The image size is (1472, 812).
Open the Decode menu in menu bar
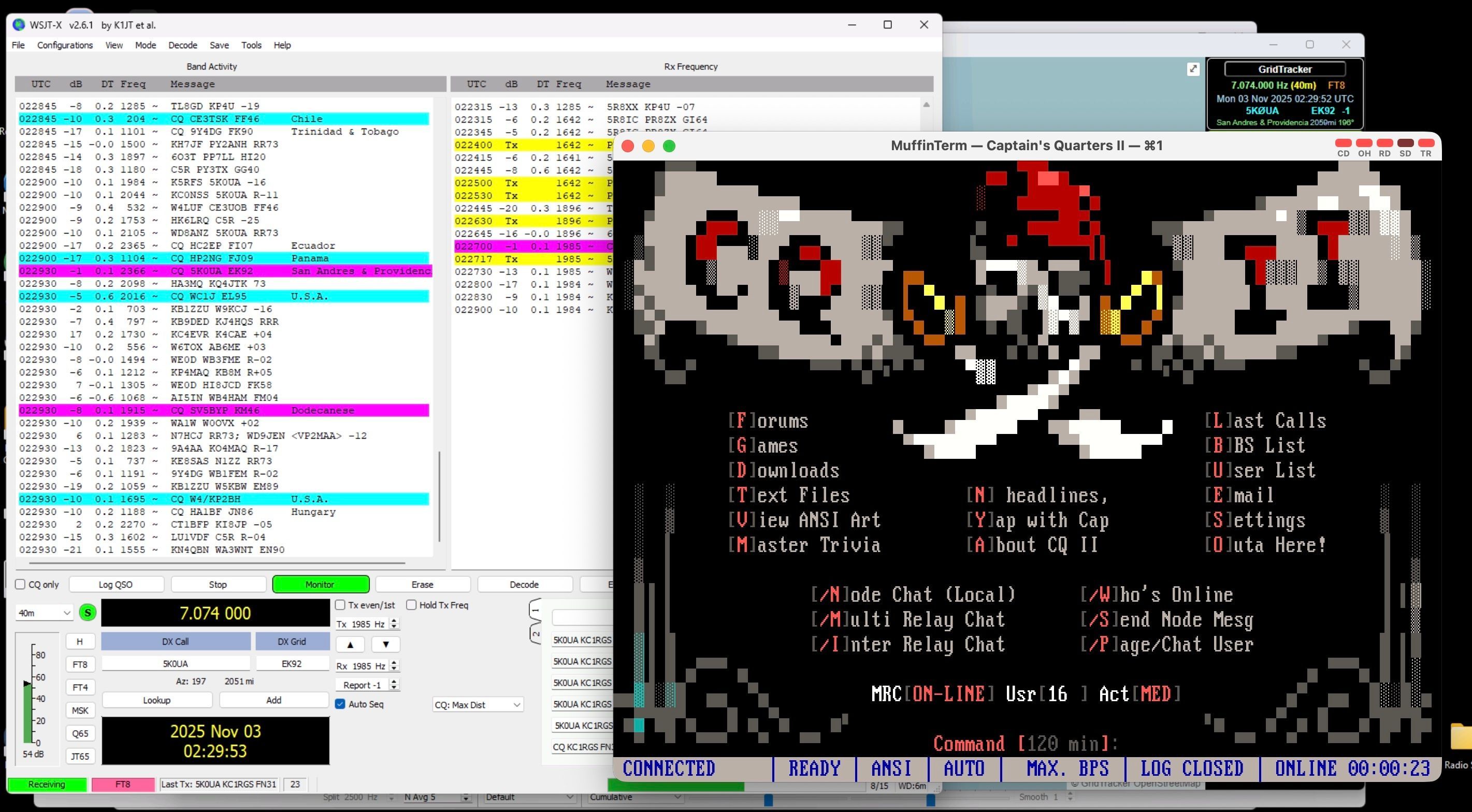click(x=182, y=45)
